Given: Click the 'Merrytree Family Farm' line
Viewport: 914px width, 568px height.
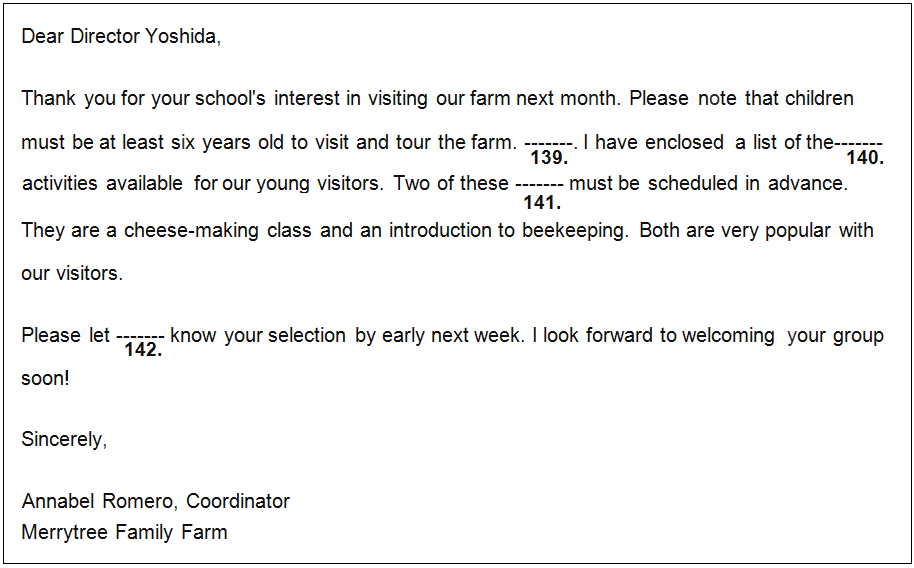Looking at the screenshot, I should pos(124,532).
